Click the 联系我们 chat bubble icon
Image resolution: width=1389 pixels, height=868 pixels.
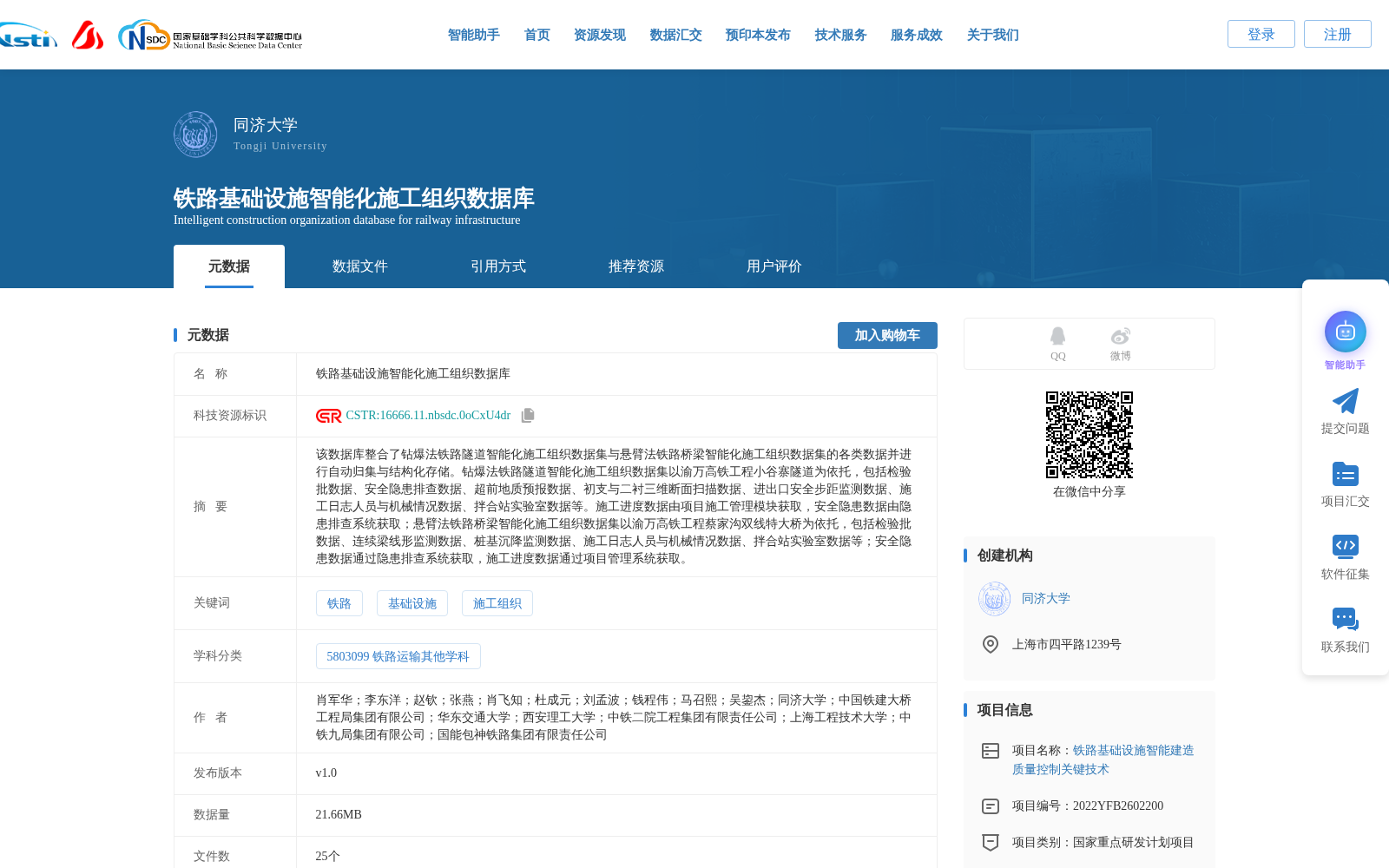tap(1345, 619)
